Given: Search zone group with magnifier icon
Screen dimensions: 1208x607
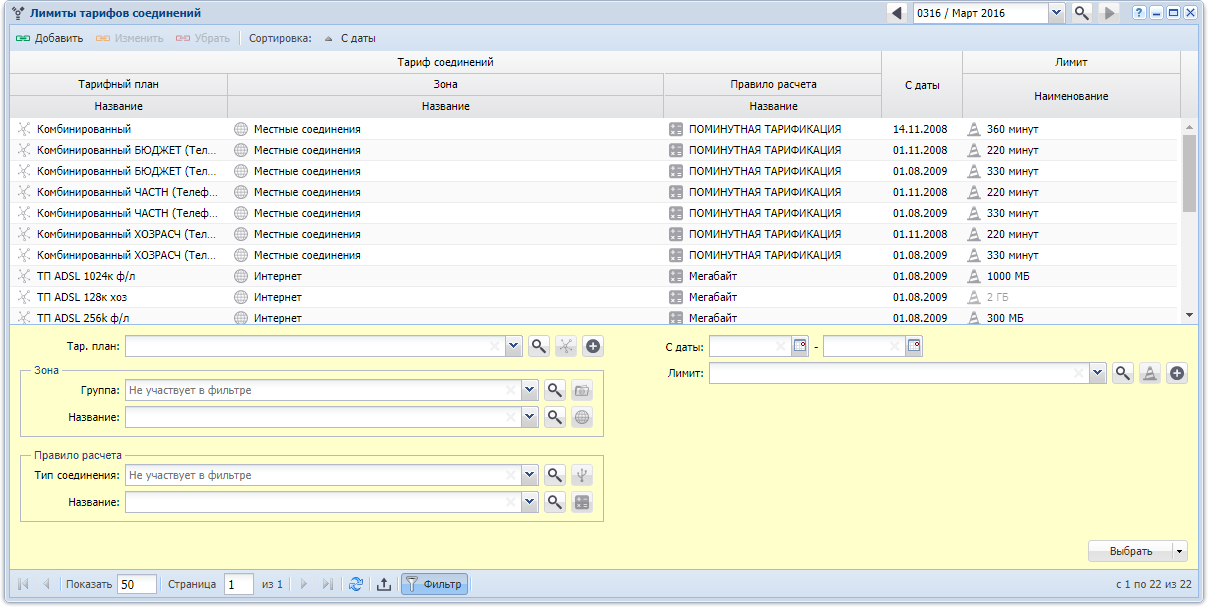Looking at the screenshot, I should pos(555,390).
